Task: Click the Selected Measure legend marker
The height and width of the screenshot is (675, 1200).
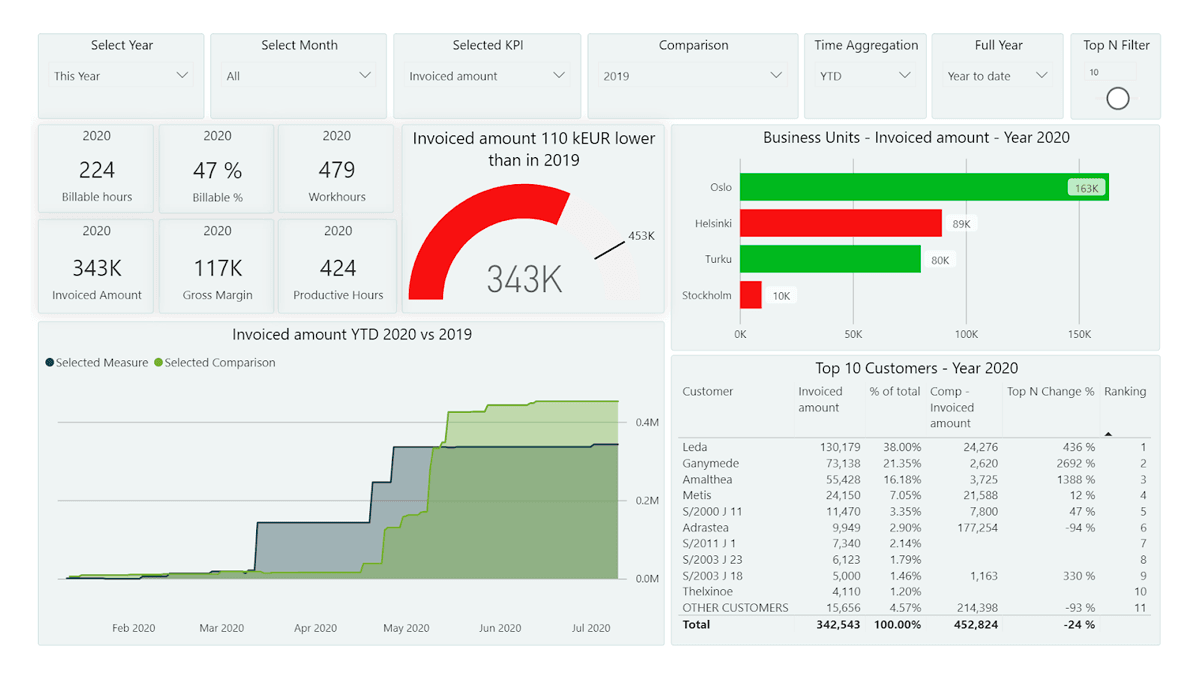Action: 50,363
